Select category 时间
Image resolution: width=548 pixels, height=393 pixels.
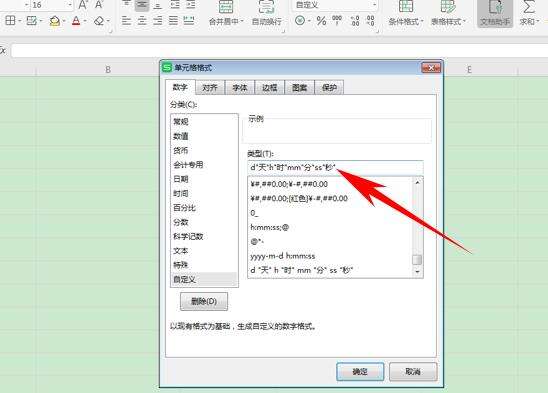(204, 193)
